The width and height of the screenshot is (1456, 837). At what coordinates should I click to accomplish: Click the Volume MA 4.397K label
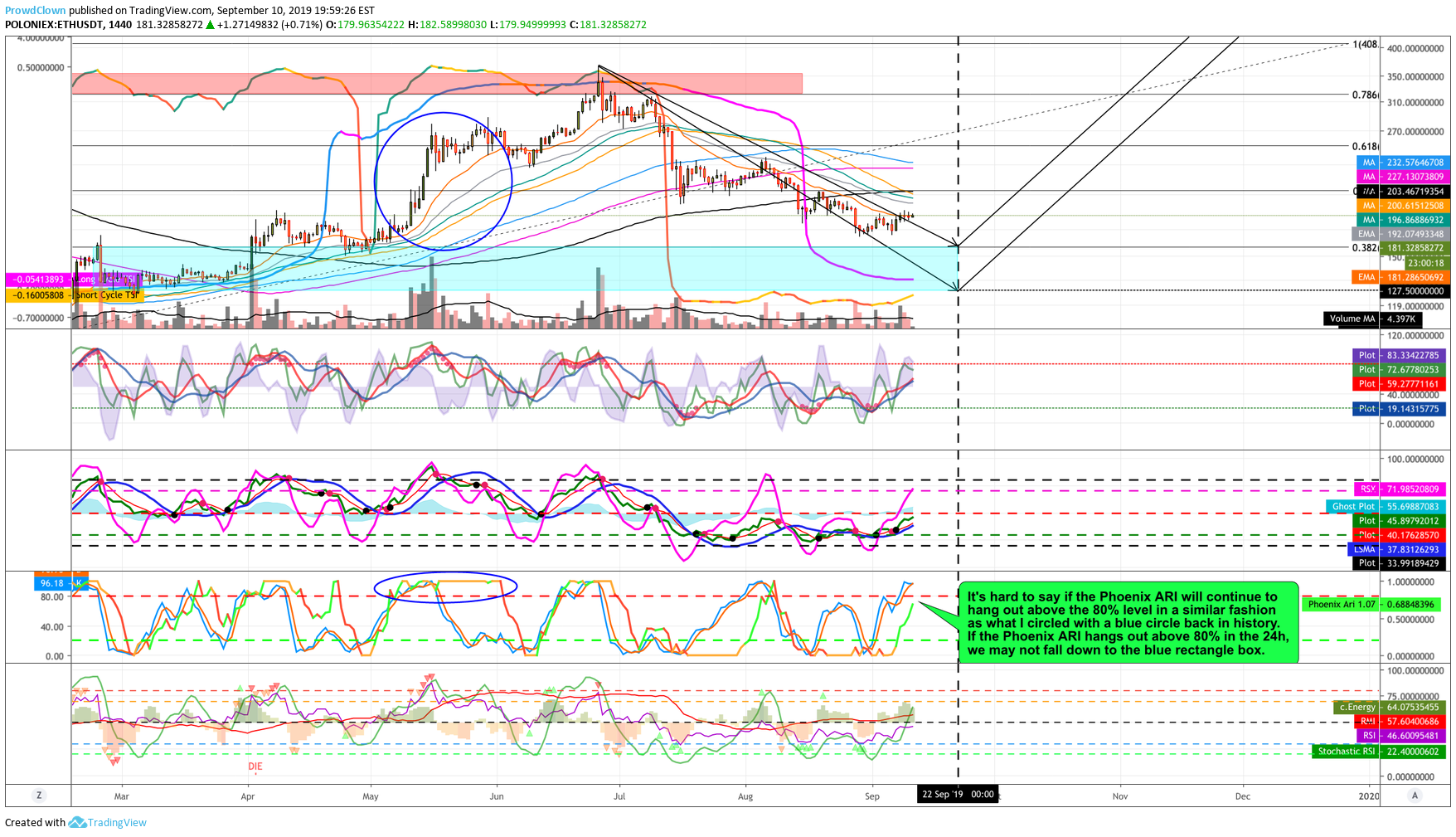pos(1371,319)
